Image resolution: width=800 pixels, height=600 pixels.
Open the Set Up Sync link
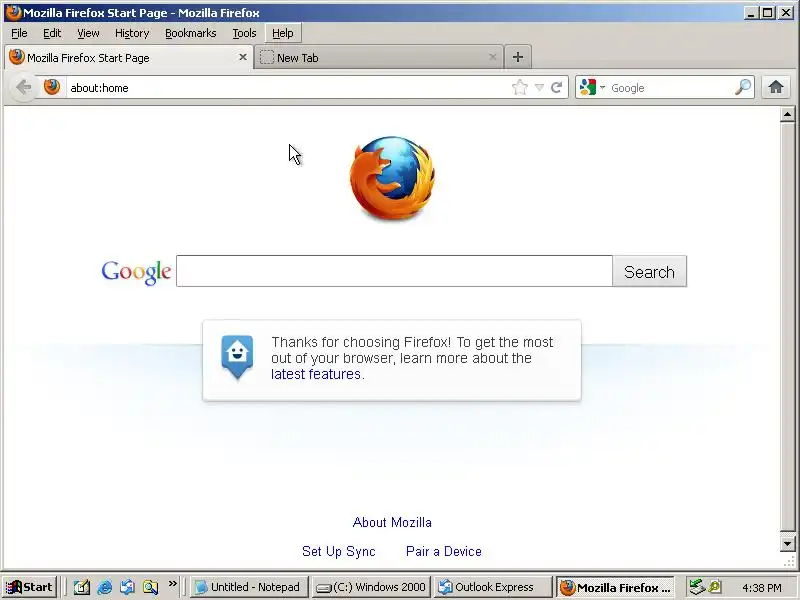click(339, 551)
